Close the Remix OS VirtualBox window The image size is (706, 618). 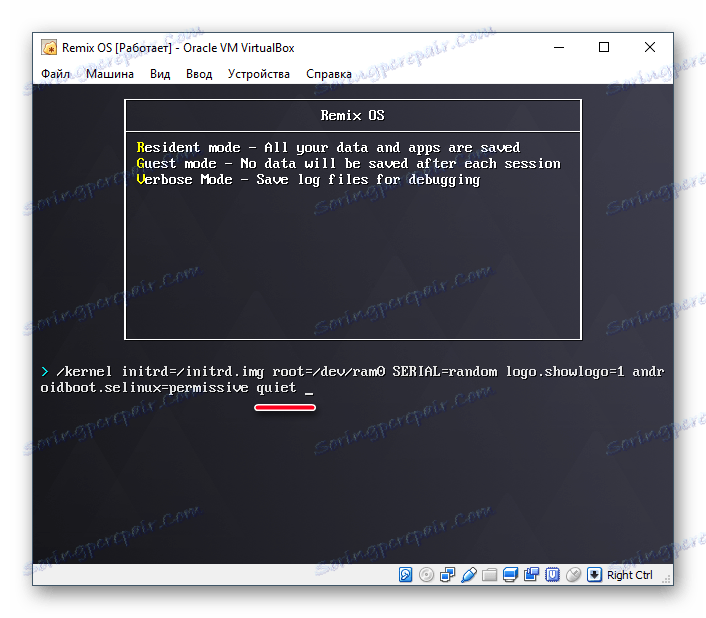pyautogui.click(x=650, y=47)
